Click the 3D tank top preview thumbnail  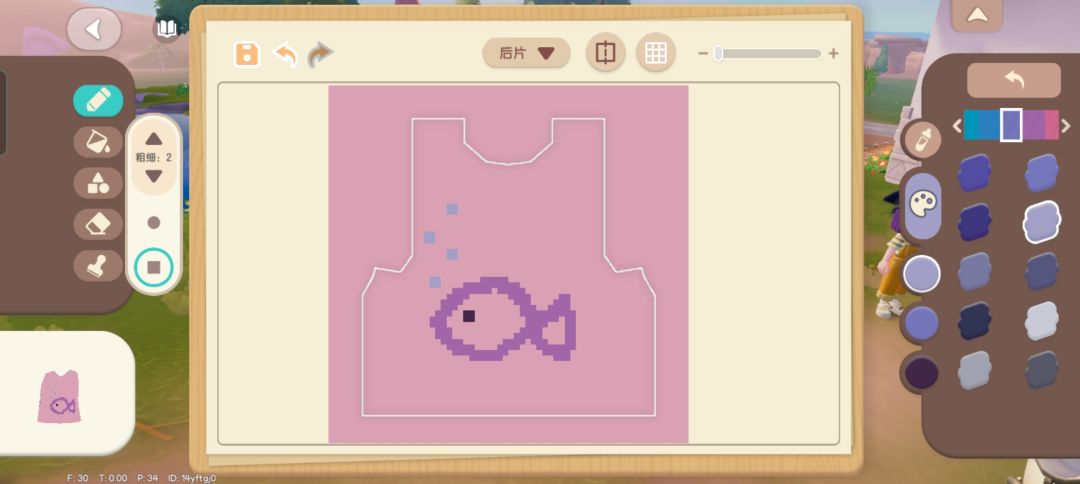pos(59,396)
